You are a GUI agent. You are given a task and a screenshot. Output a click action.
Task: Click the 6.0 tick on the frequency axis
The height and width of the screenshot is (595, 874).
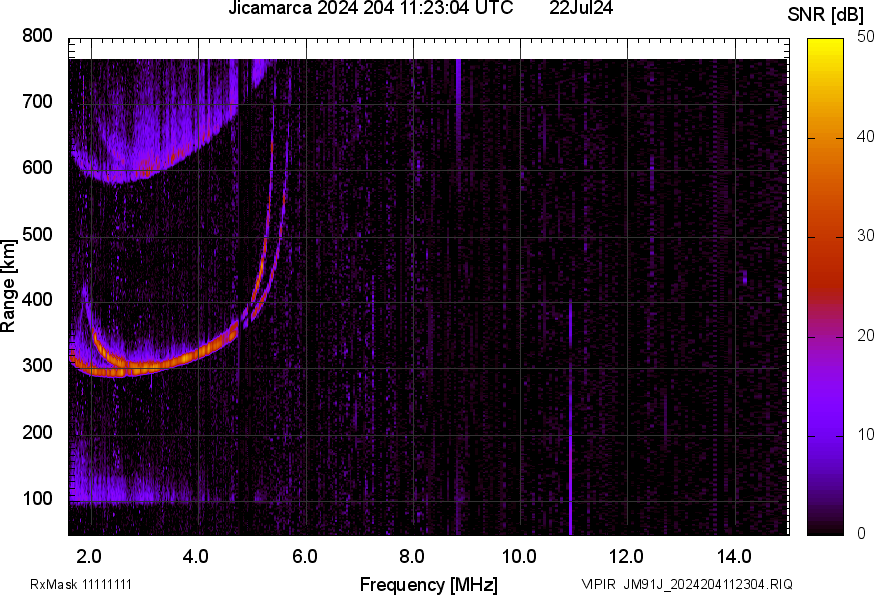coord(305,555)
